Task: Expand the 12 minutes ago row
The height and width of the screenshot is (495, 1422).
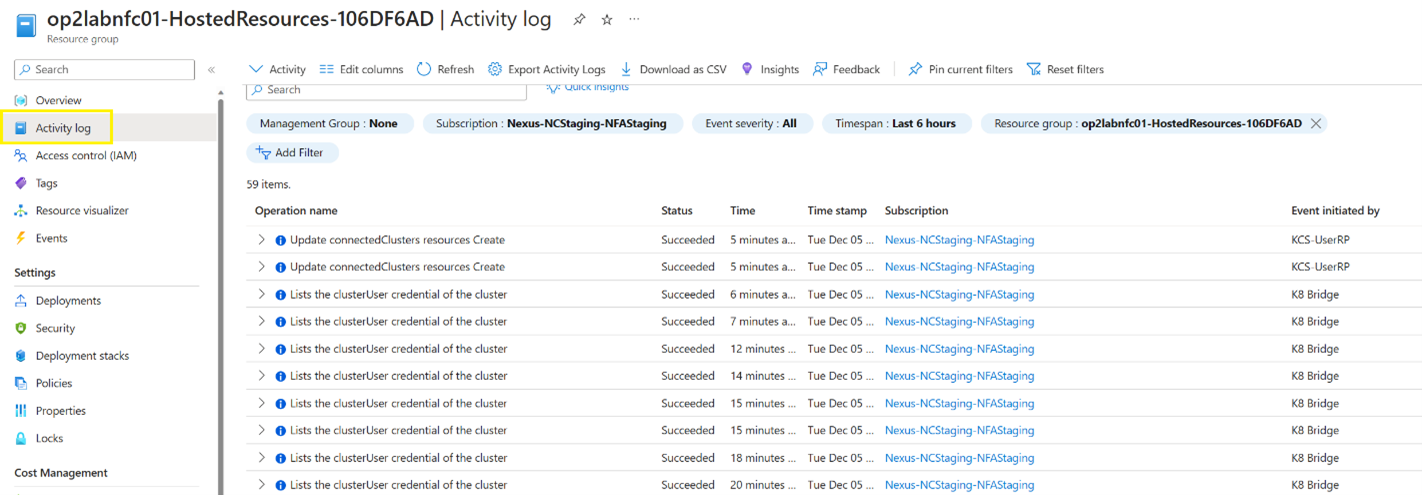Action: pos(261,349)
